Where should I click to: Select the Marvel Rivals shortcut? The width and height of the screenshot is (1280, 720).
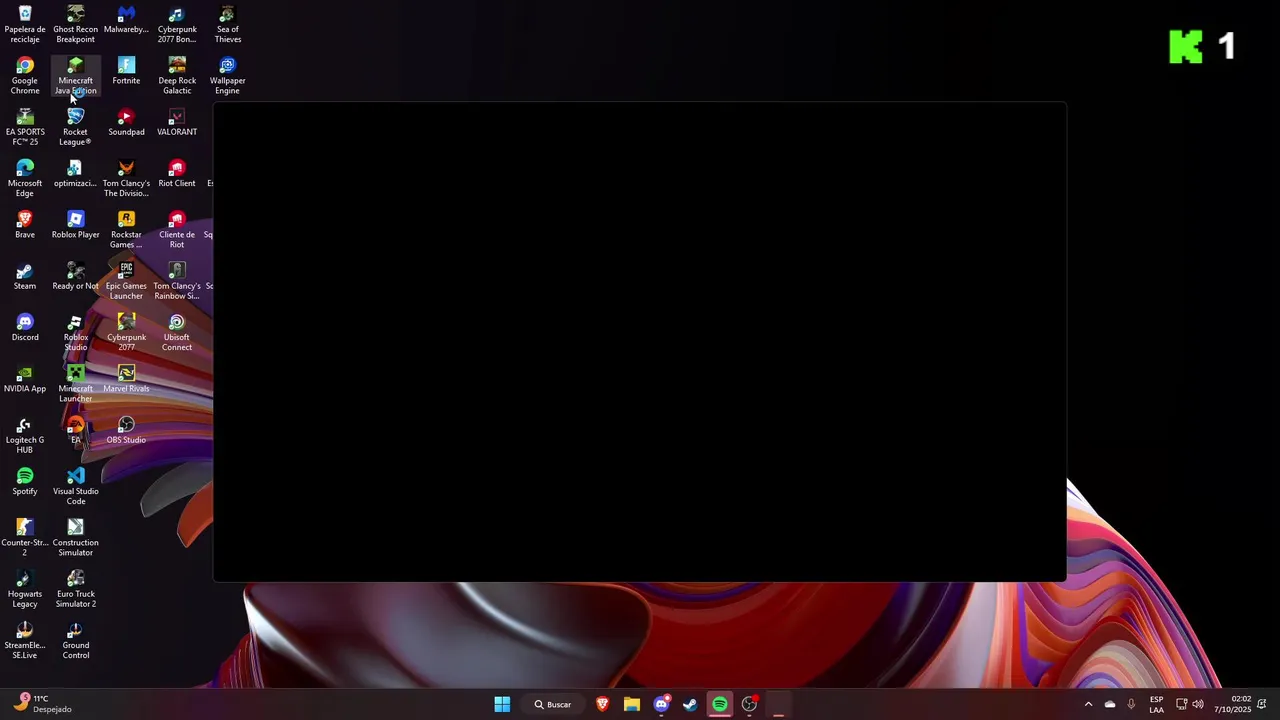click(x=126, y=379)
